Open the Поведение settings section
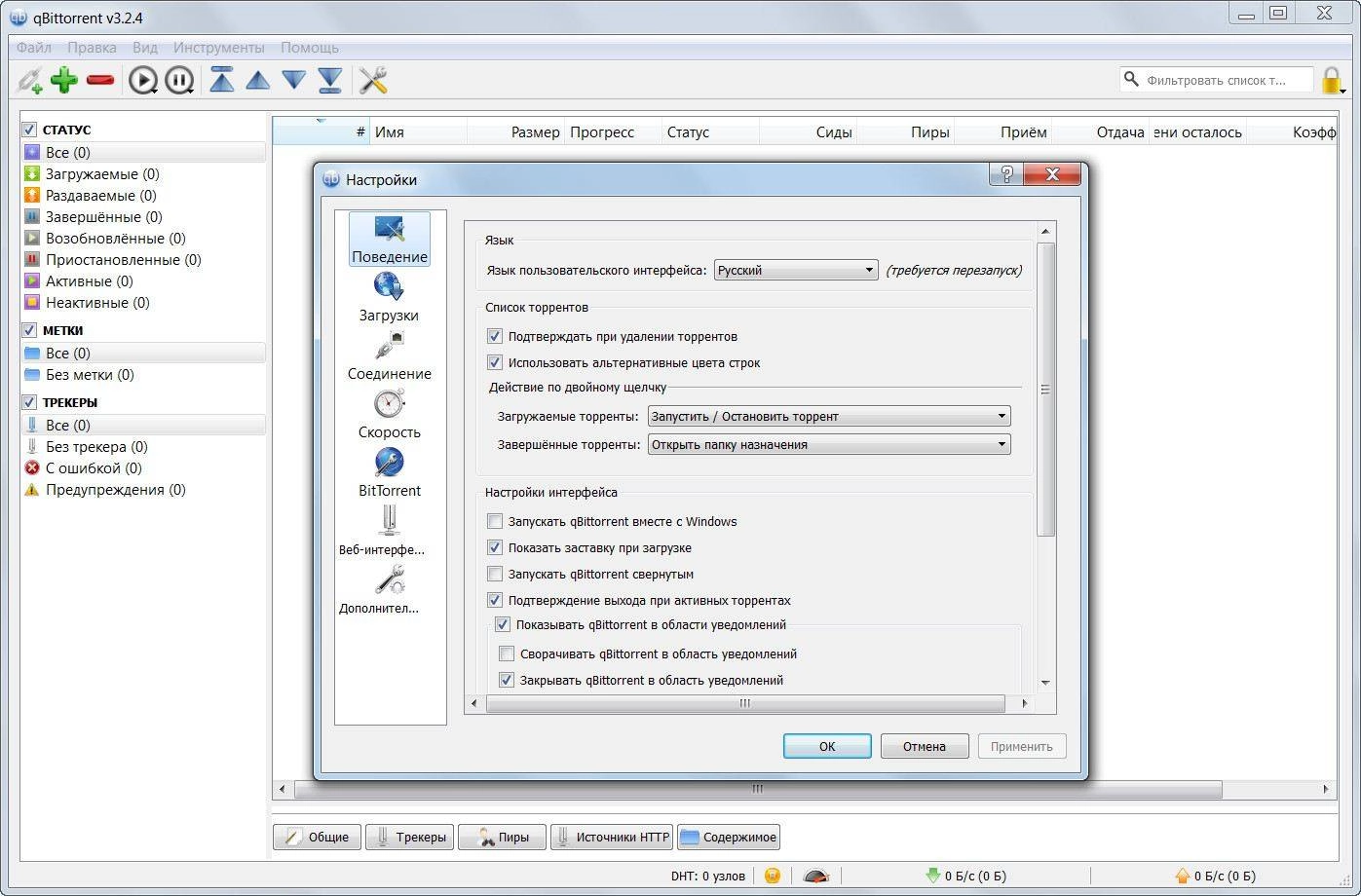 (390, 240)
